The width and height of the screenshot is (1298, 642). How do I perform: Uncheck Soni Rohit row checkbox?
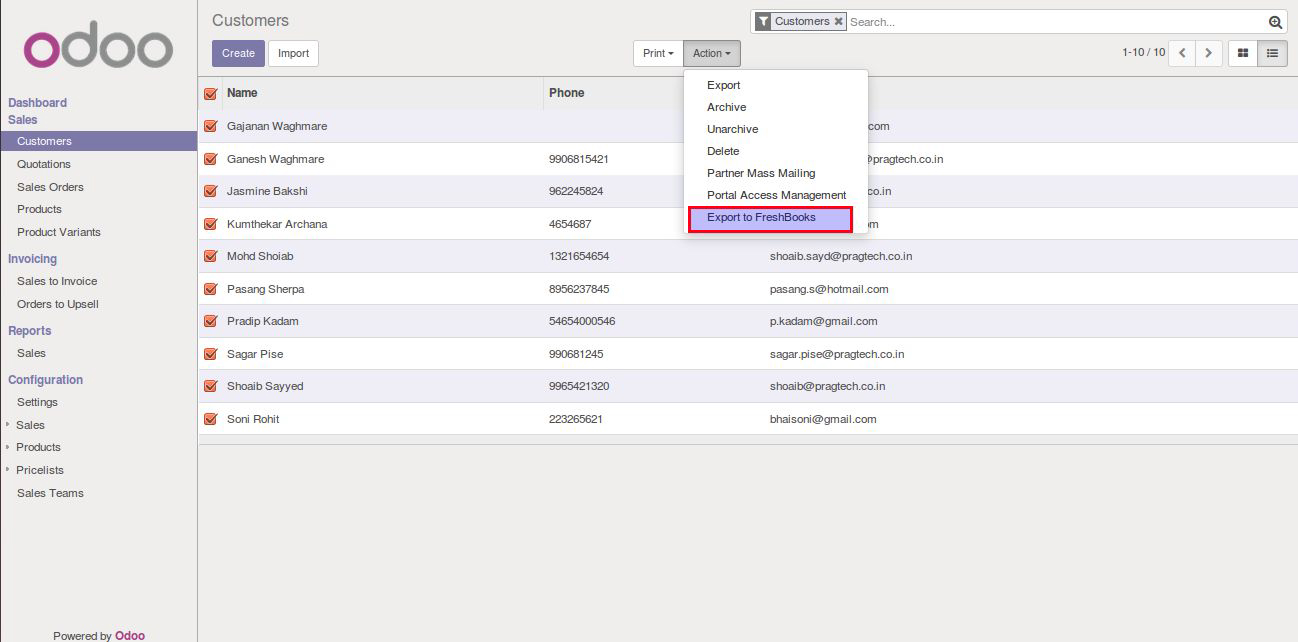tap(210, 419)
